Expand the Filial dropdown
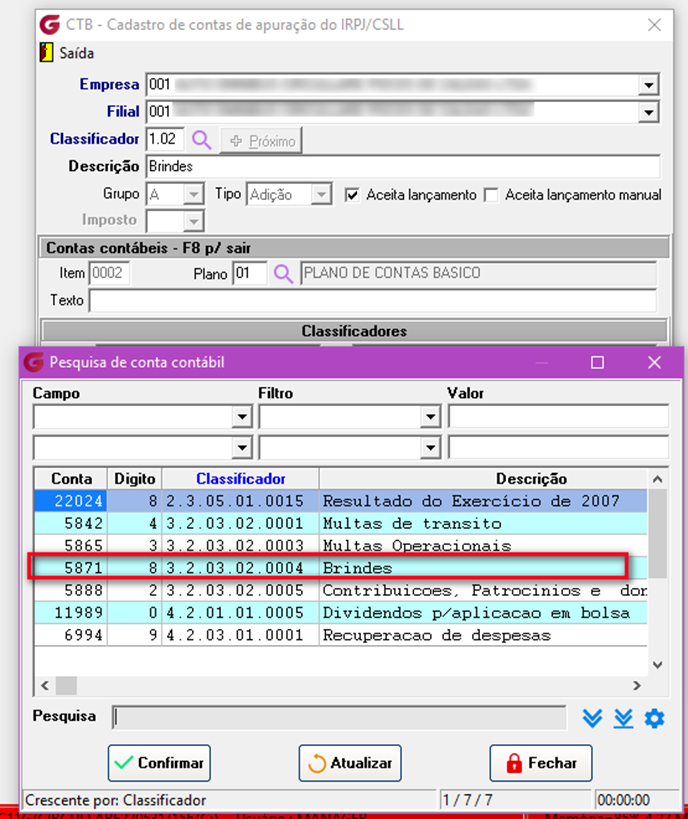This screenshot has height=819, width=688. point(648,112)
